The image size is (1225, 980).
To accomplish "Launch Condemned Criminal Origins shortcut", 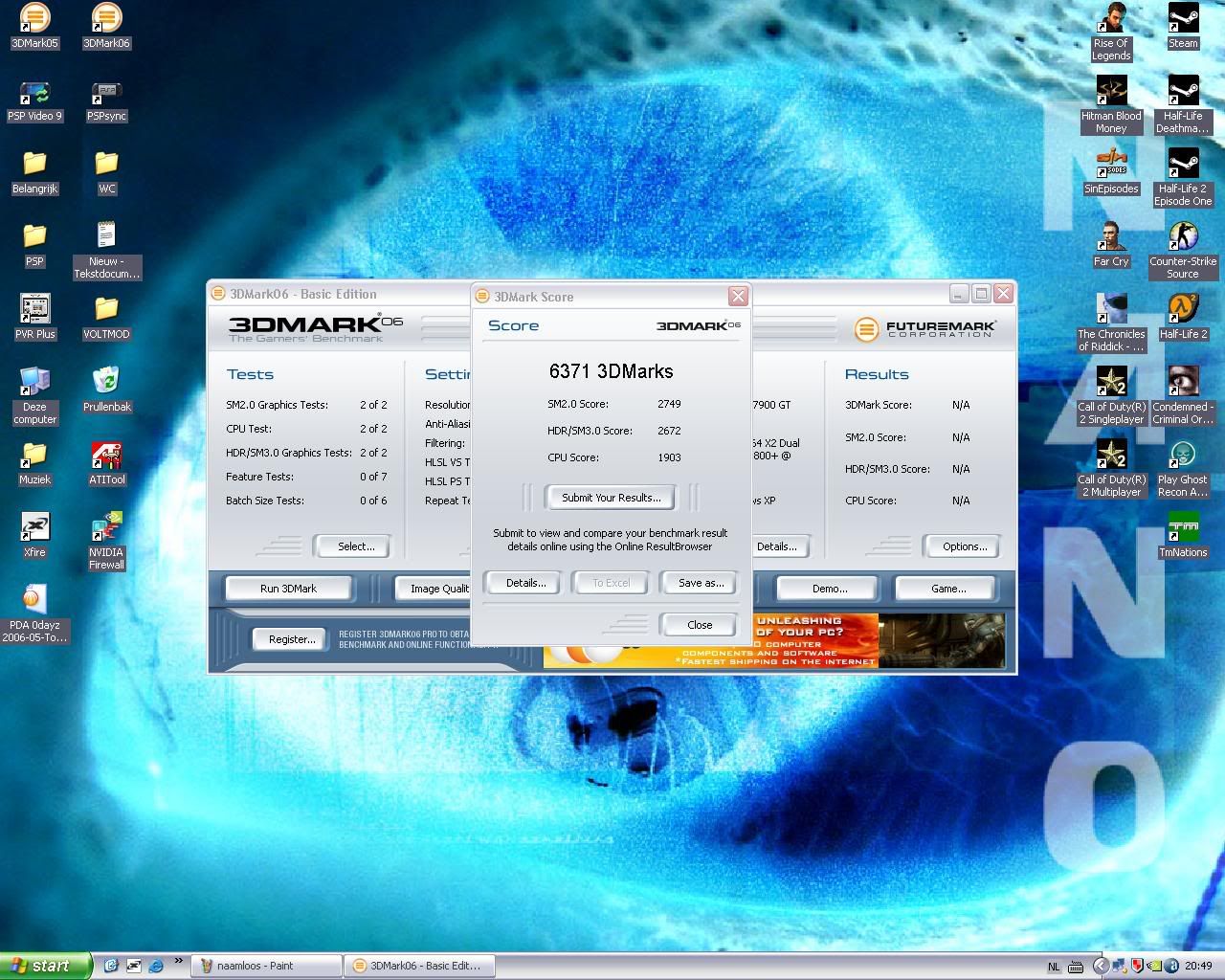I will pyautogui.click(x=1183, y=395).
